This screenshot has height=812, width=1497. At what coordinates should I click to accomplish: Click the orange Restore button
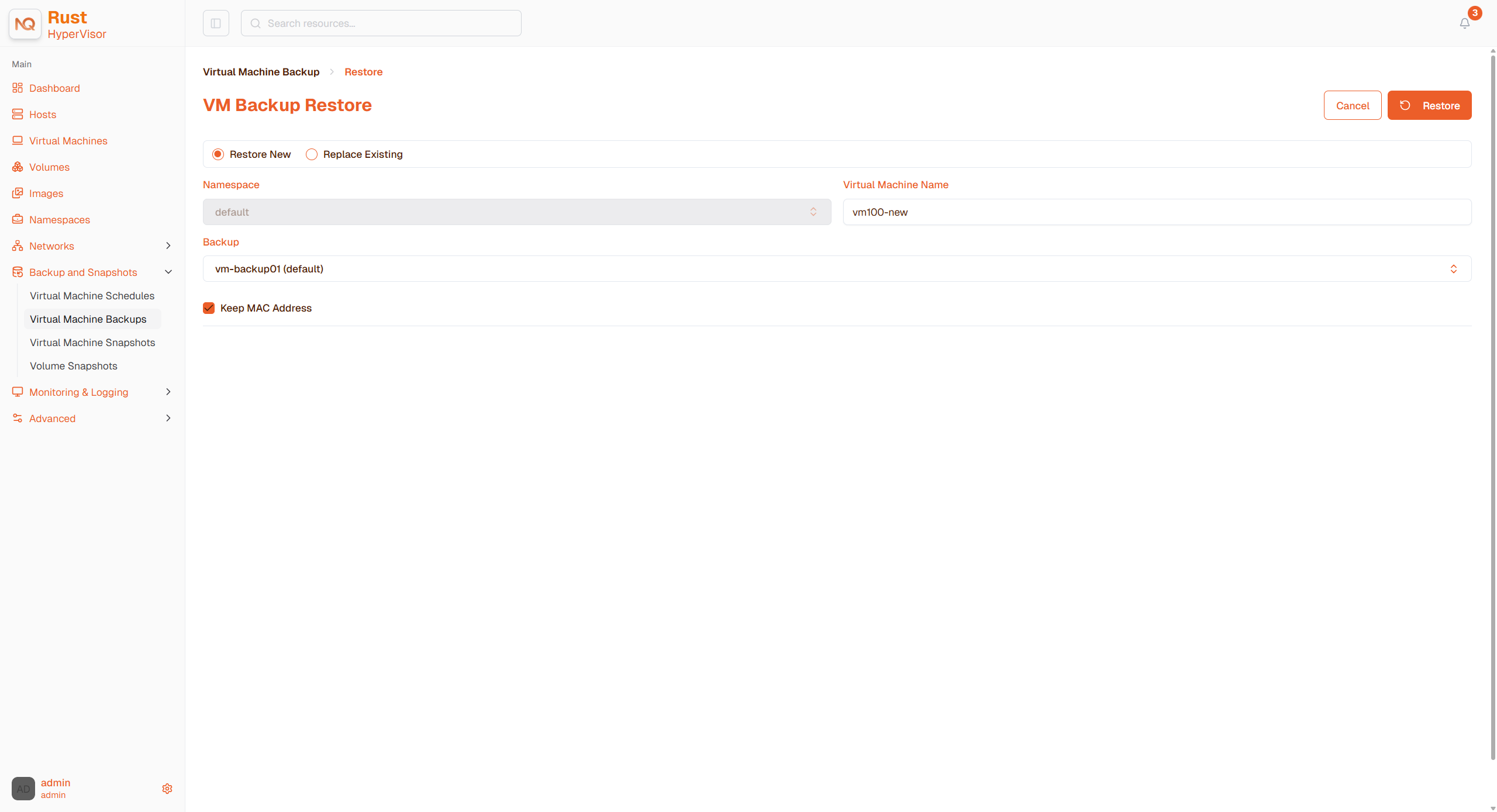point(1429,105)
